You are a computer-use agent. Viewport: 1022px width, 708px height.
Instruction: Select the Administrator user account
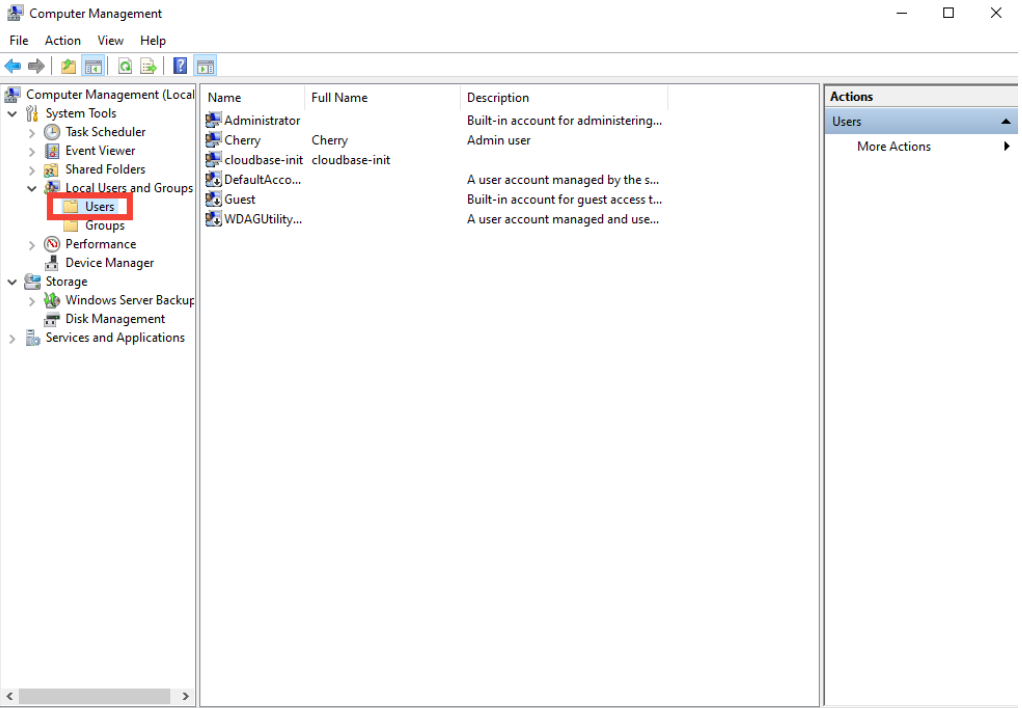[x=261, y=120]
